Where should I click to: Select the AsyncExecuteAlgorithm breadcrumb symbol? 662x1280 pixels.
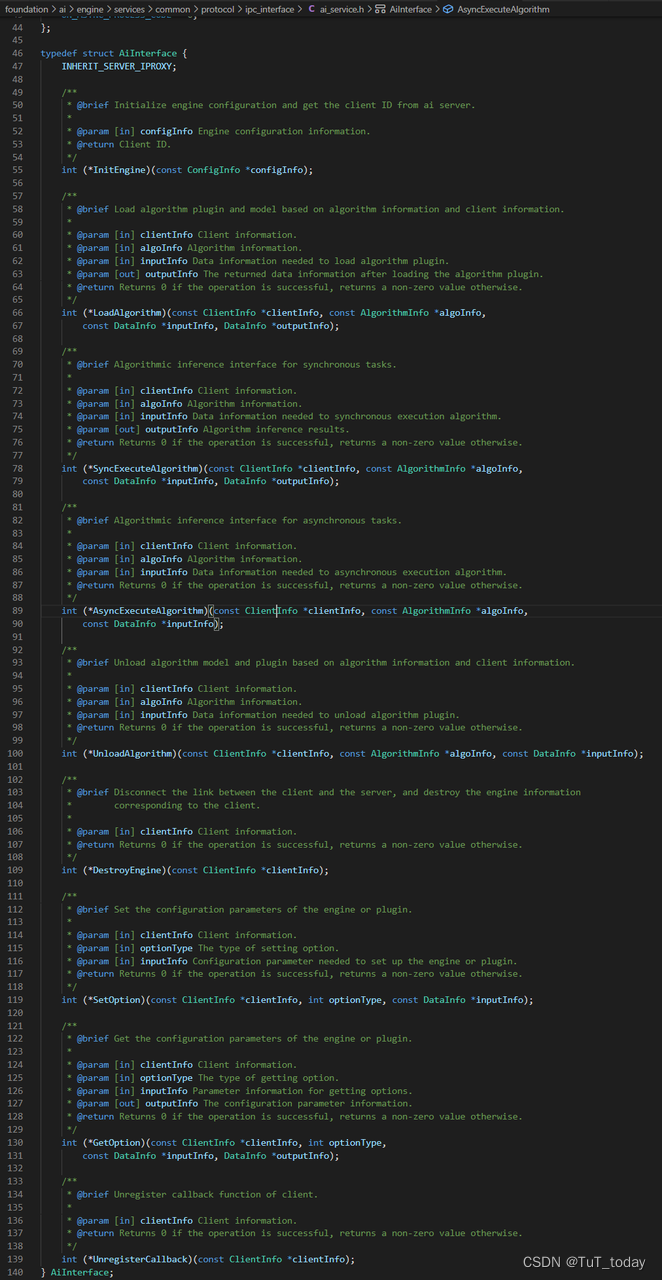[503, 8]
